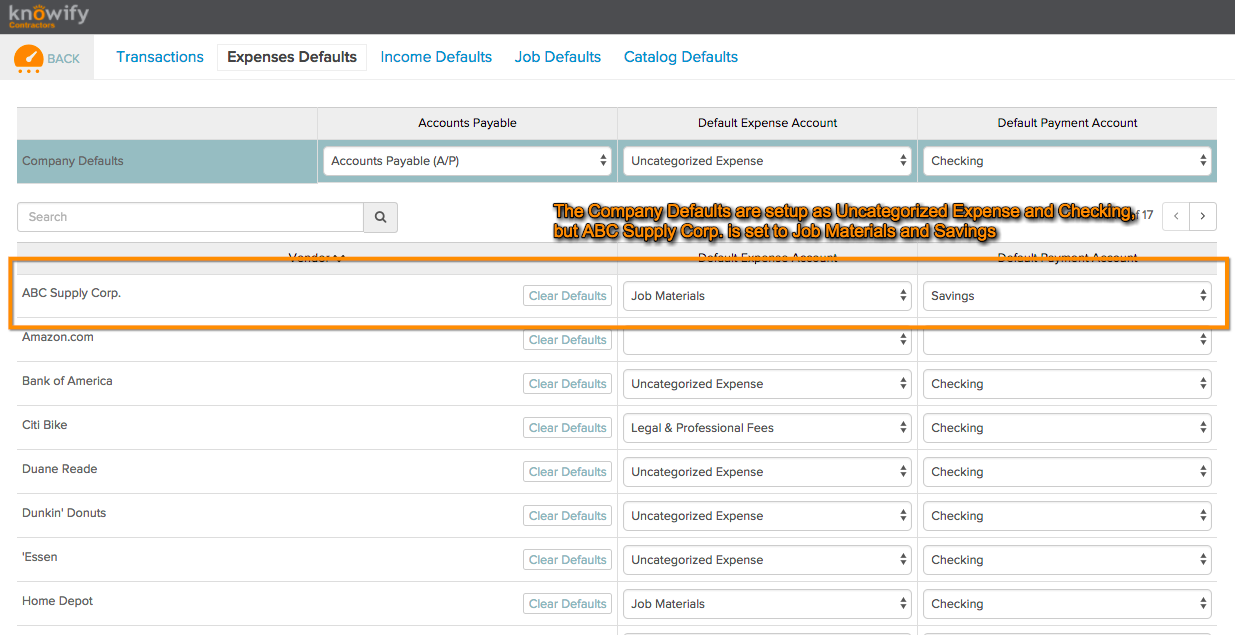The height and width of the screenshot is (635, 1235).
Task: Select the Bank of America vendor name
Action: pyautogui.click(x=67, y=381)
